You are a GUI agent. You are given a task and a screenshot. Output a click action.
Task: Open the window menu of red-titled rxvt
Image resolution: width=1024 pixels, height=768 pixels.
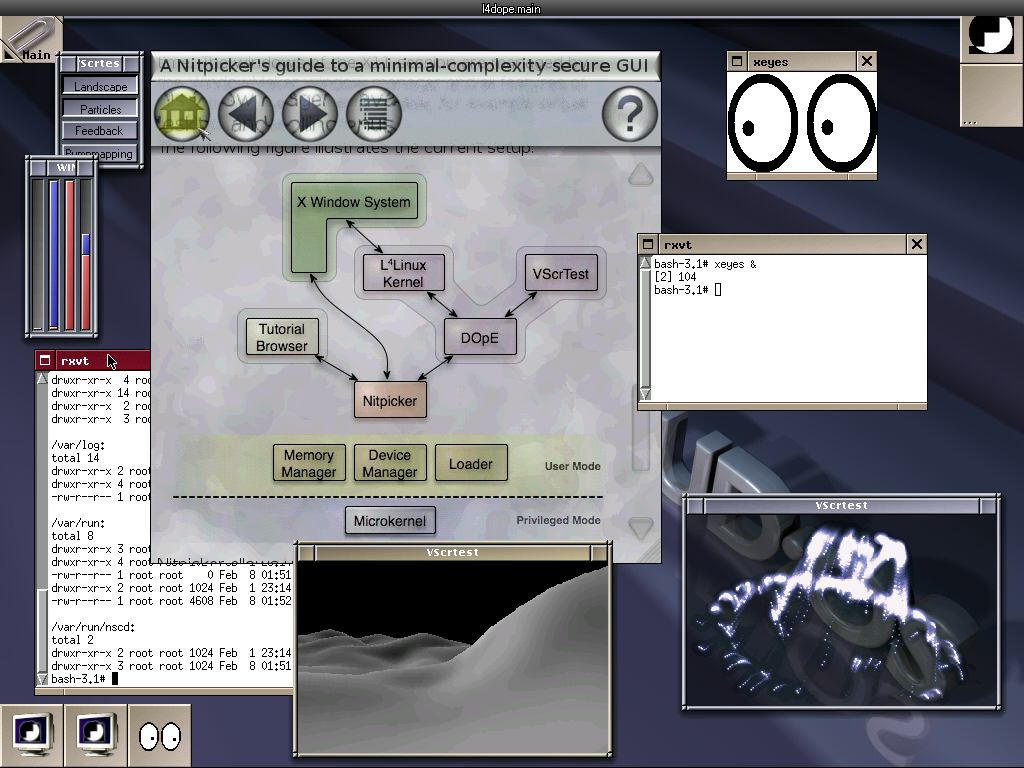[45, 361]
